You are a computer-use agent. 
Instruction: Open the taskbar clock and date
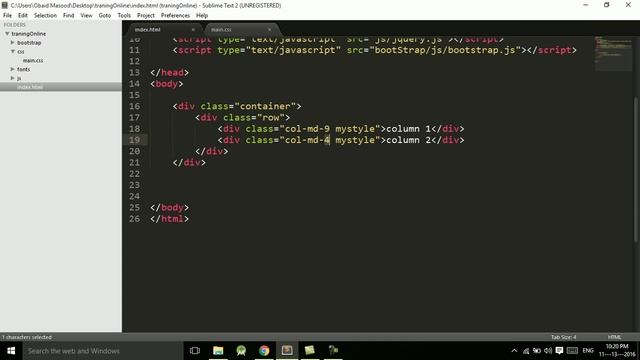click(x=617, y=351)
